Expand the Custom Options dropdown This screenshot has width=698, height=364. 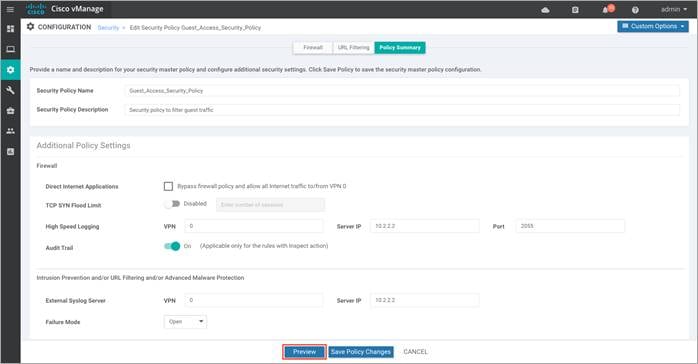(x=653, y=26)
